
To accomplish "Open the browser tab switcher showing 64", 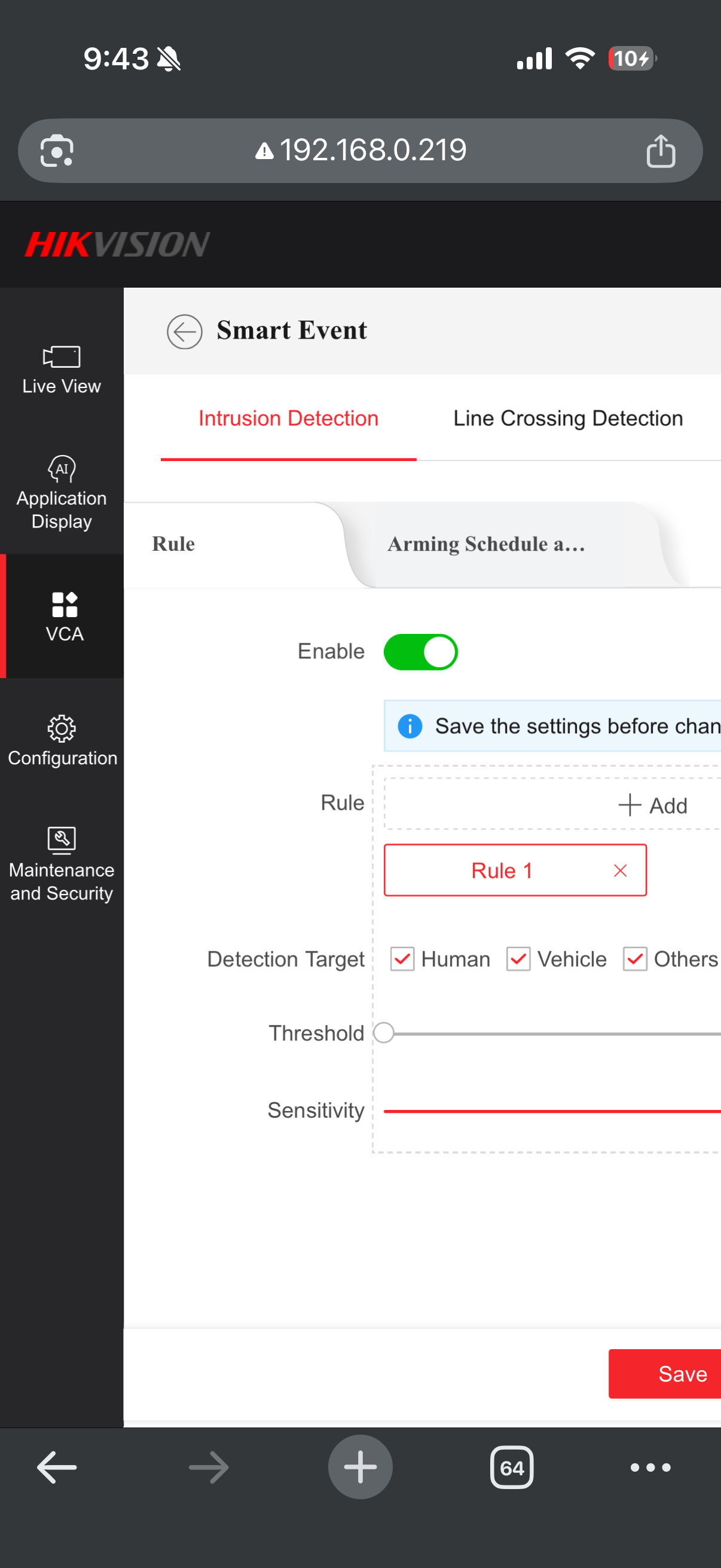I will pyautogui.click(x=511, y=1468).
